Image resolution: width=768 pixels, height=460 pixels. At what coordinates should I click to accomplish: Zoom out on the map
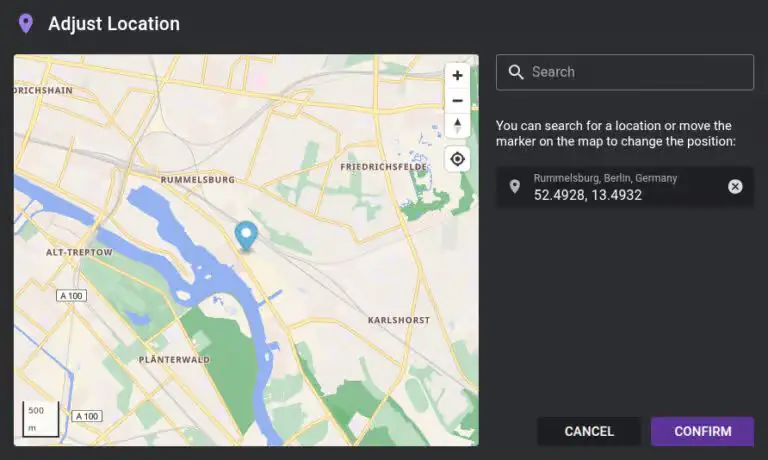point(457,100)
